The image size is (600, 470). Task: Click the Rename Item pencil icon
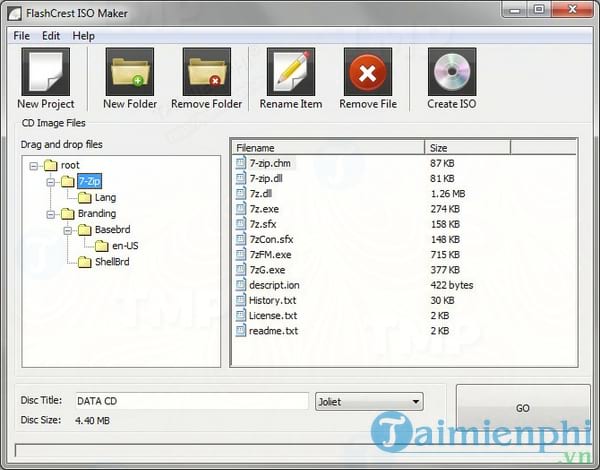(x=291, y=72)
